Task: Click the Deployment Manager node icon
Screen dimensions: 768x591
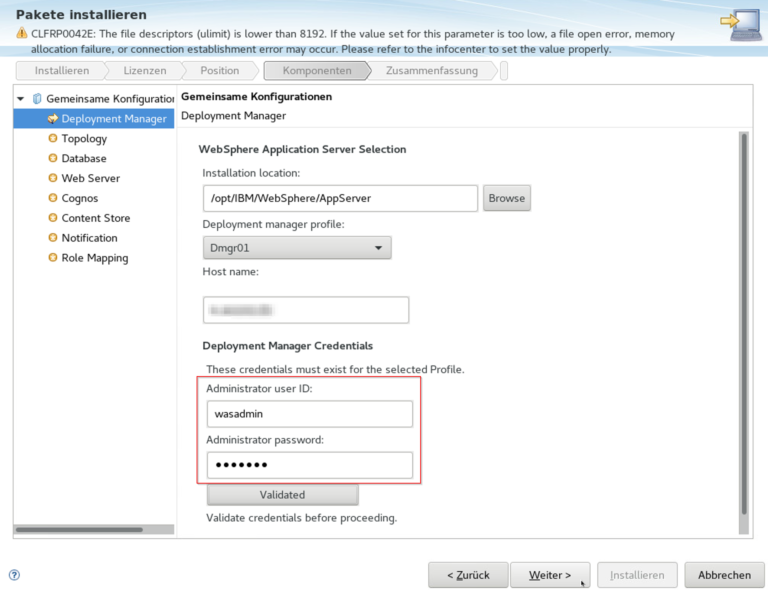Action: (53, 119)
